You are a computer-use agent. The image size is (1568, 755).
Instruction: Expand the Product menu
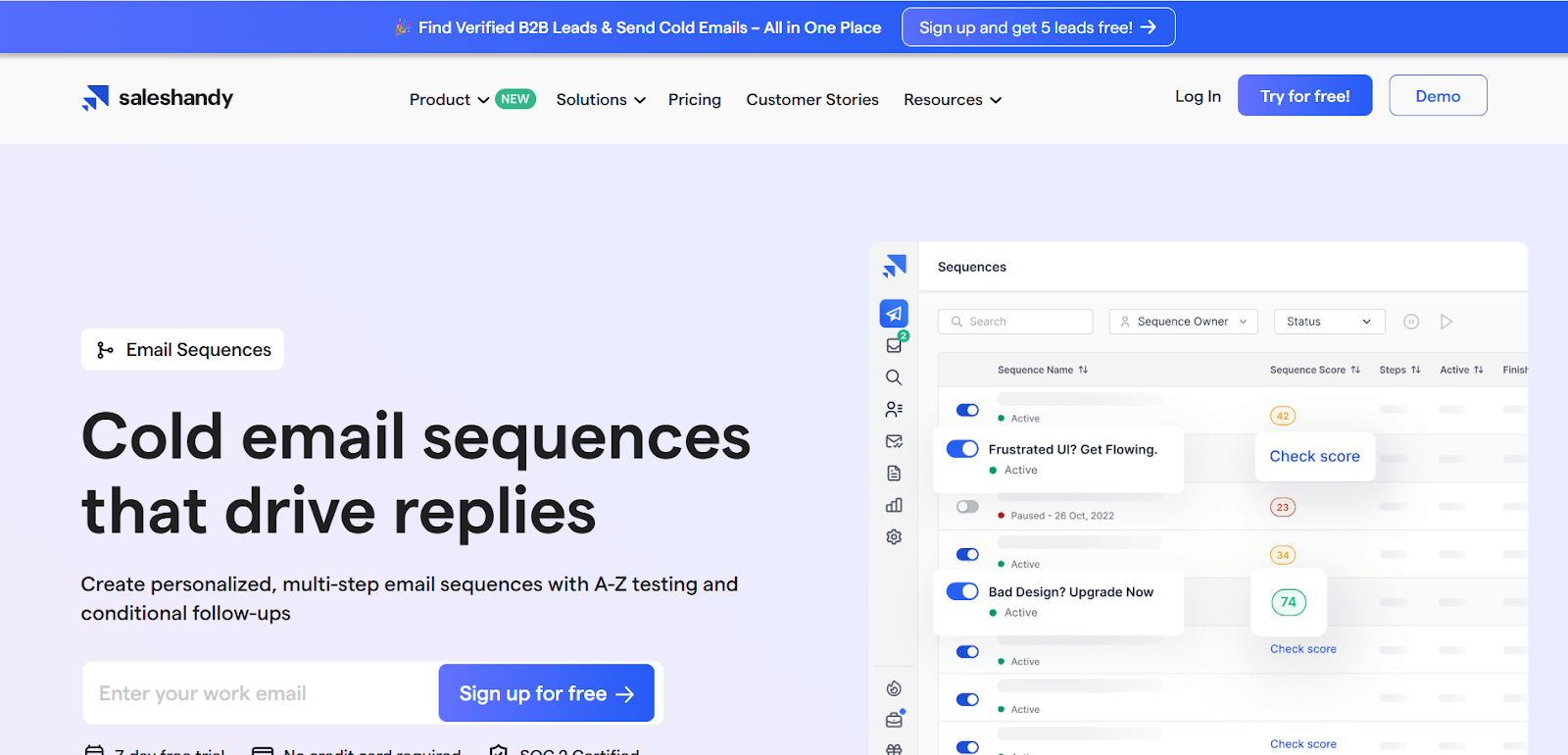[x=449, y=100]
